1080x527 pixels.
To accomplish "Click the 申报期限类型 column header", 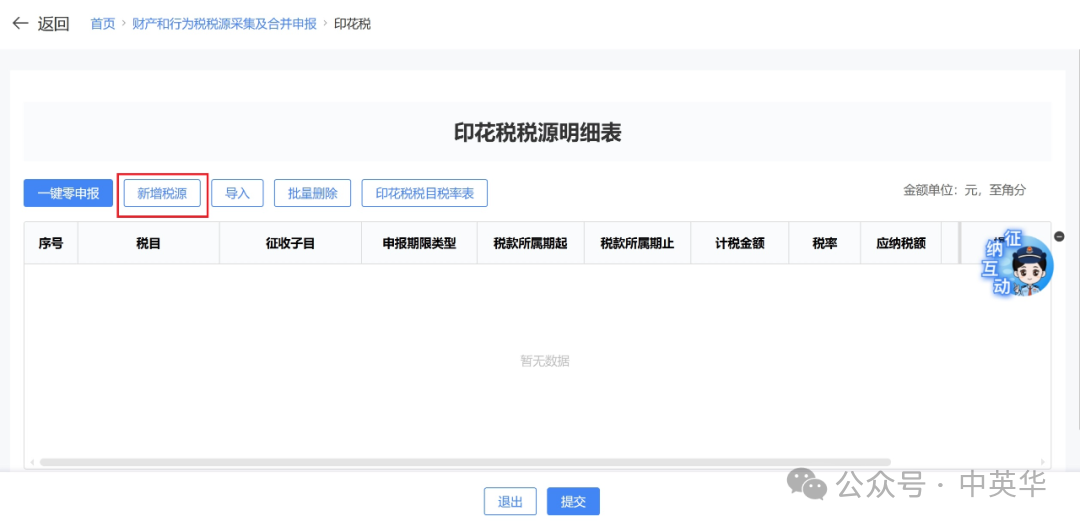I will pyautogui.click(x=419, y=243).
